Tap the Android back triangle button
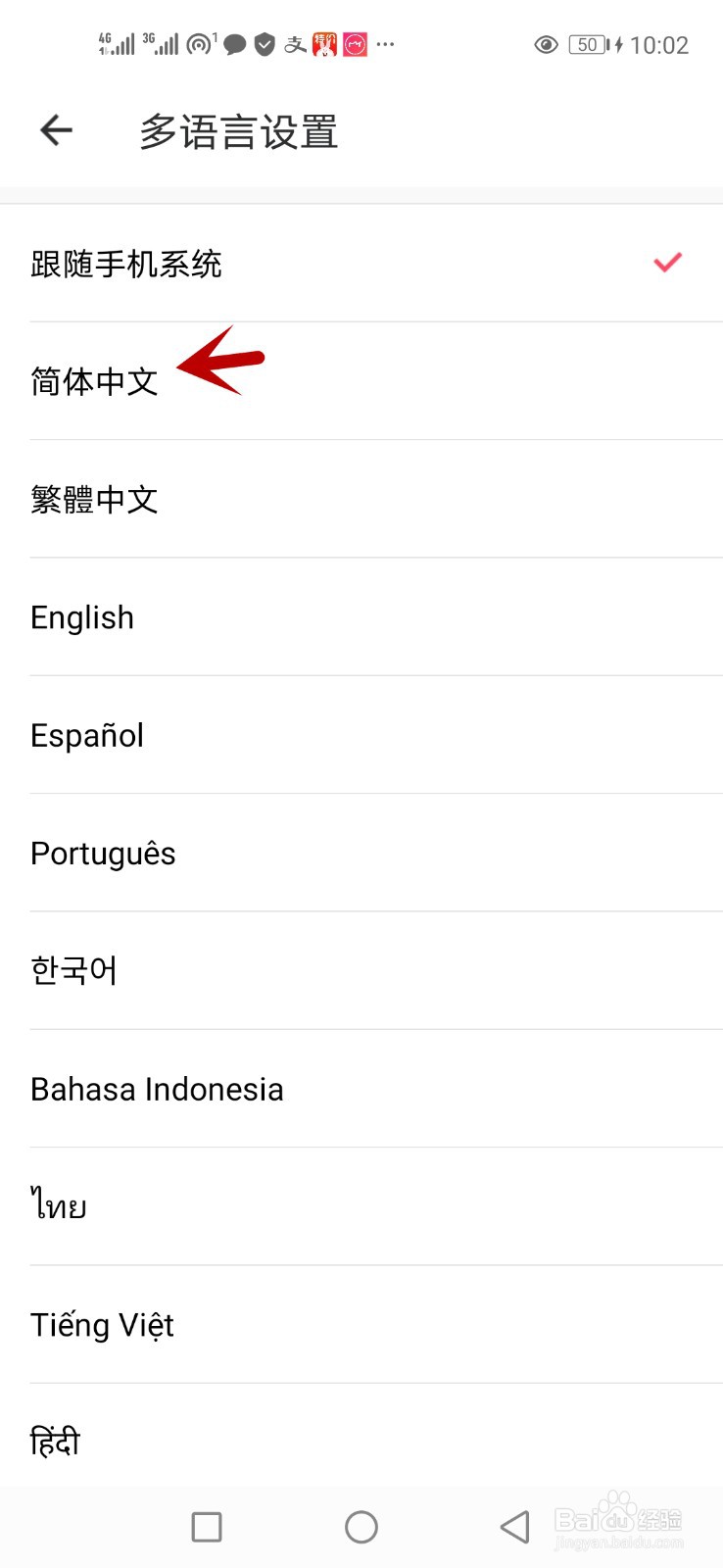Screen dimensions: 723x1568 [515, 1527]
